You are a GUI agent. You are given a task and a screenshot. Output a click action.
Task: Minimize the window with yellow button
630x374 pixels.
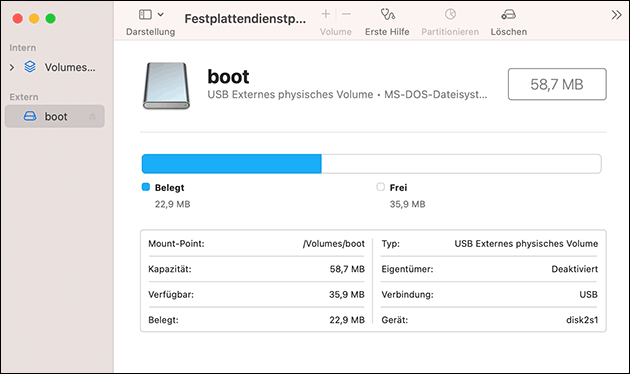click(x=34, y=18)
